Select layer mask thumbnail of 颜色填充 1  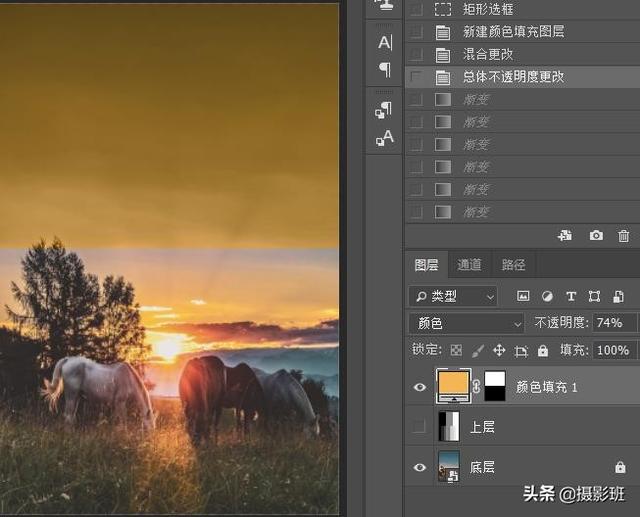[x=495, y=386]
